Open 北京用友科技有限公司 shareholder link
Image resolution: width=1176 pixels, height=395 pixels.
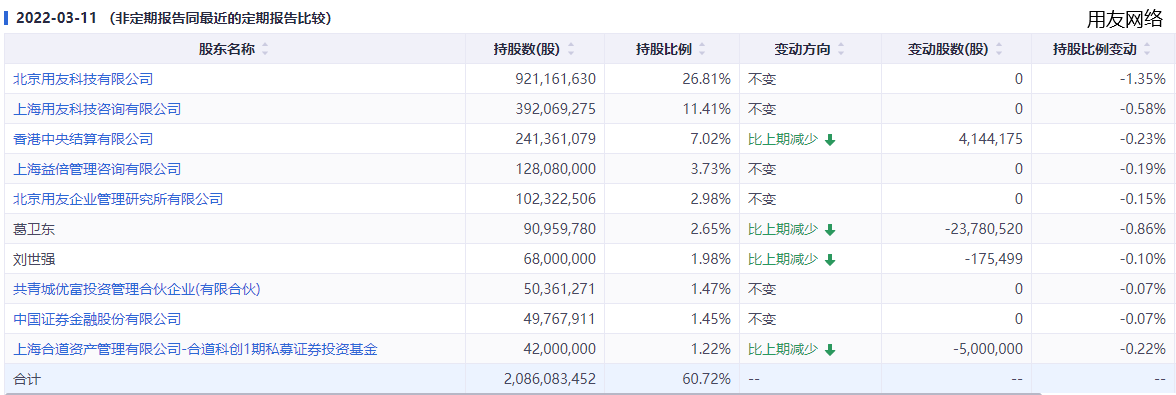83,79
